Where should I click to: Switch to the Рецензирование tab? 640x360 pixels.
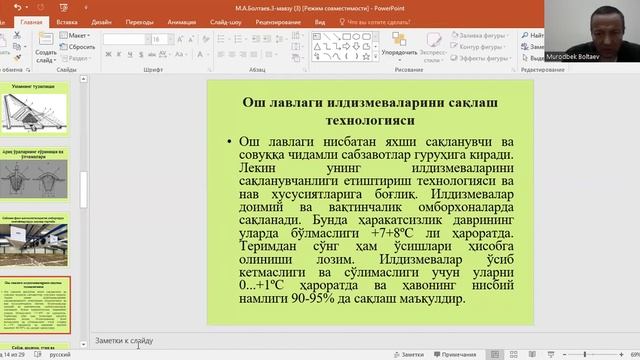278,22
